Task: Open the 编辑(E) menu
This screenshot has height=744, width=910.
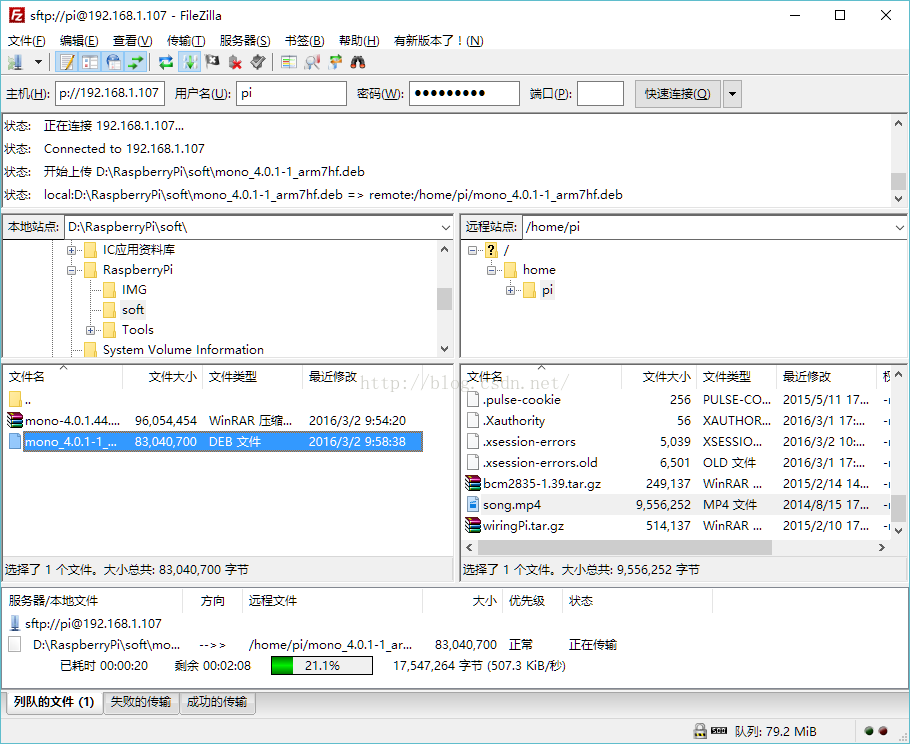Action: pyautogui.click(x=79, y=41)
